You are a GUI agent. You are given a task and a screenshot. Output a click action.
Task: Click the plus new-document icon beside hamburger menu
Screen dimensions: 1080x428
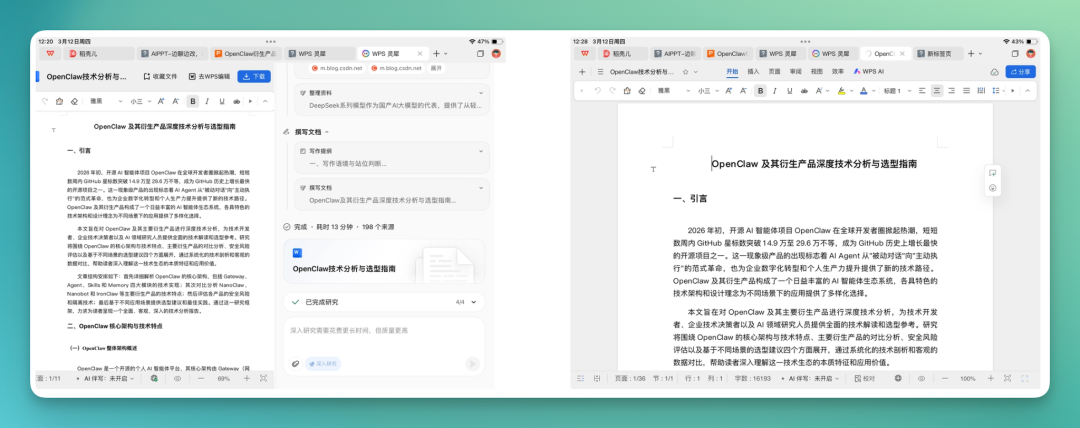(x=582, y=72)
